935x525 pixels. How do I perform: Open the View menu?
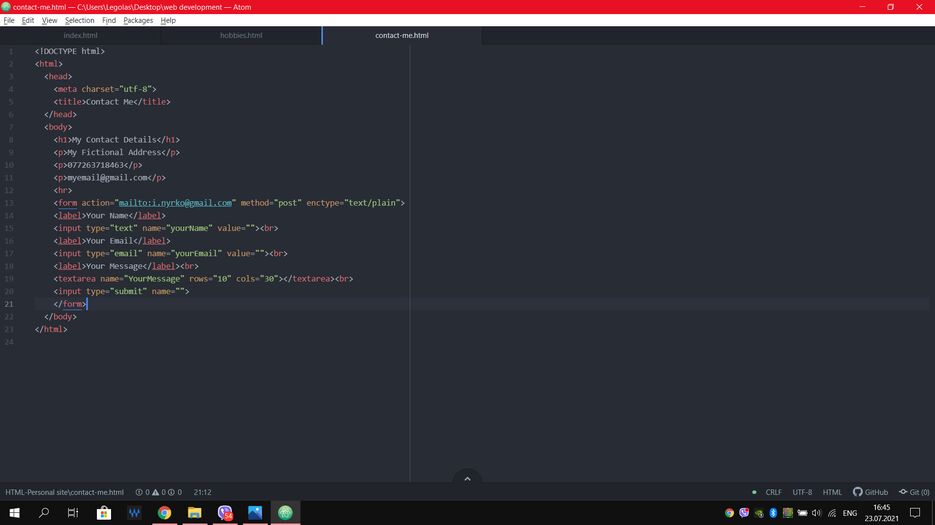(49, 20)
